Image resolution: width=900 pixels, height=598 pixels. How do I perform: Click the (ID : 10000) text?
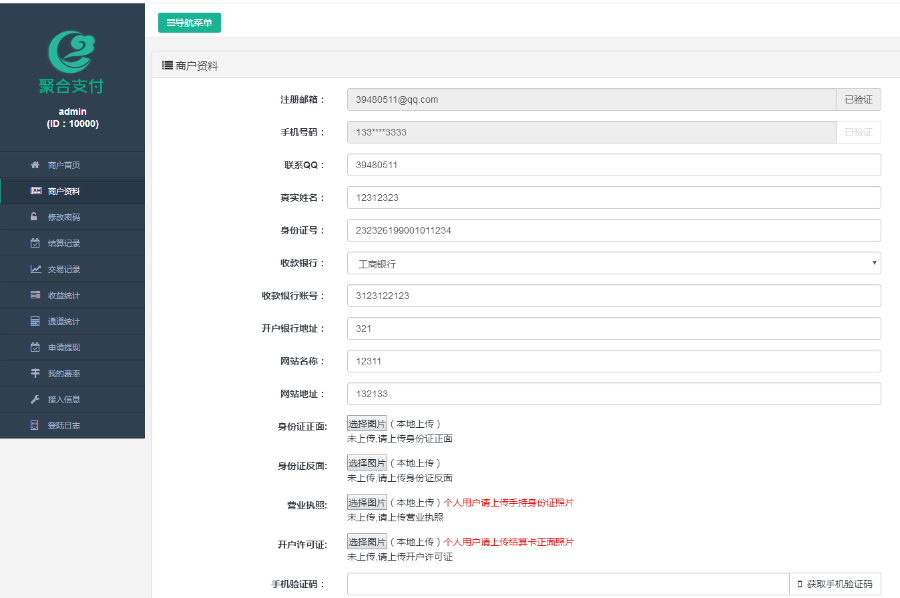(x=72, y=123)
